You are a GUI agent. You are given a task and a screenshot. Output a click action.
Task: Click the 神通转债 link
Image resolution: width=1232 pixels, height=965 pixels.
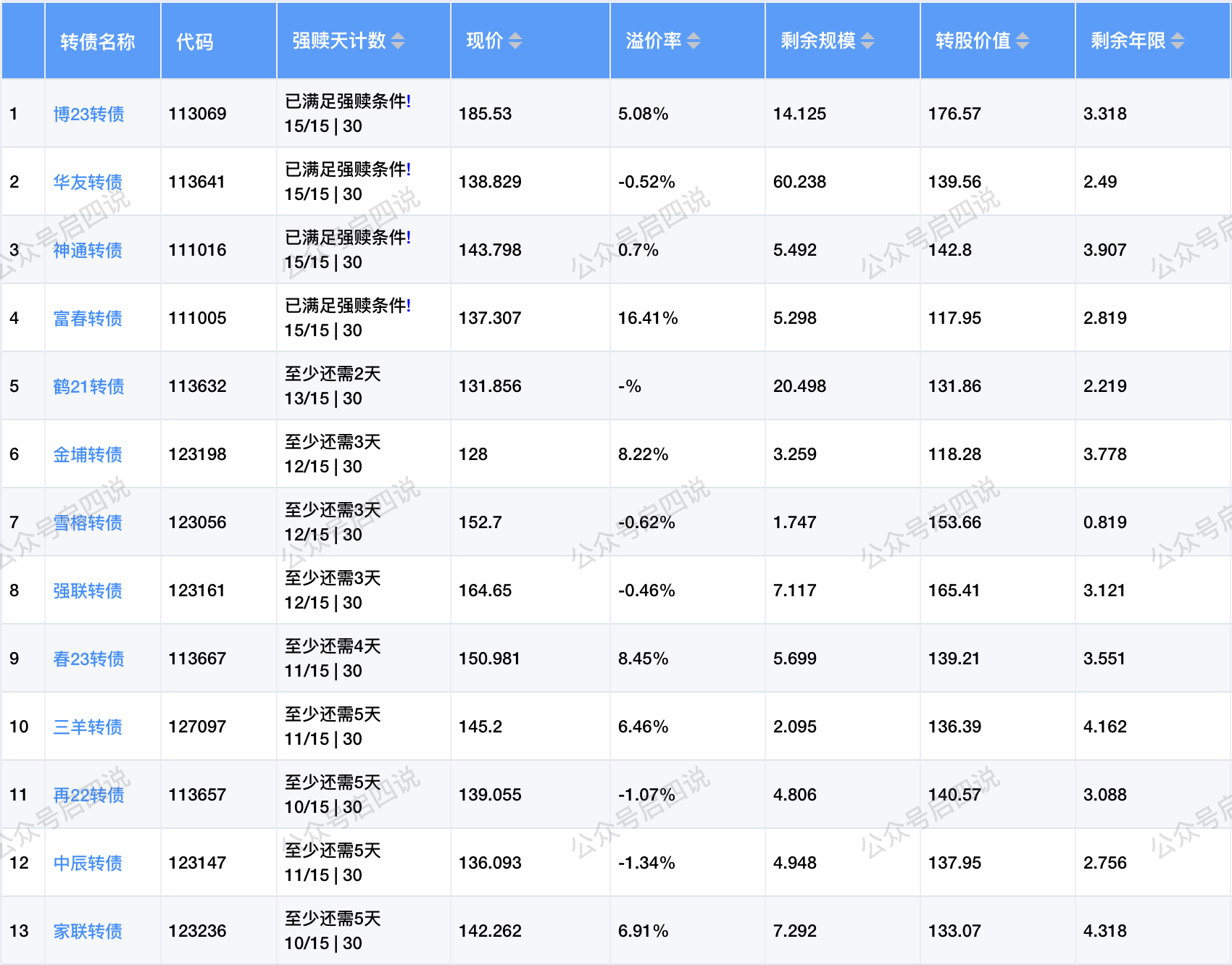click(x=88, y=251)
